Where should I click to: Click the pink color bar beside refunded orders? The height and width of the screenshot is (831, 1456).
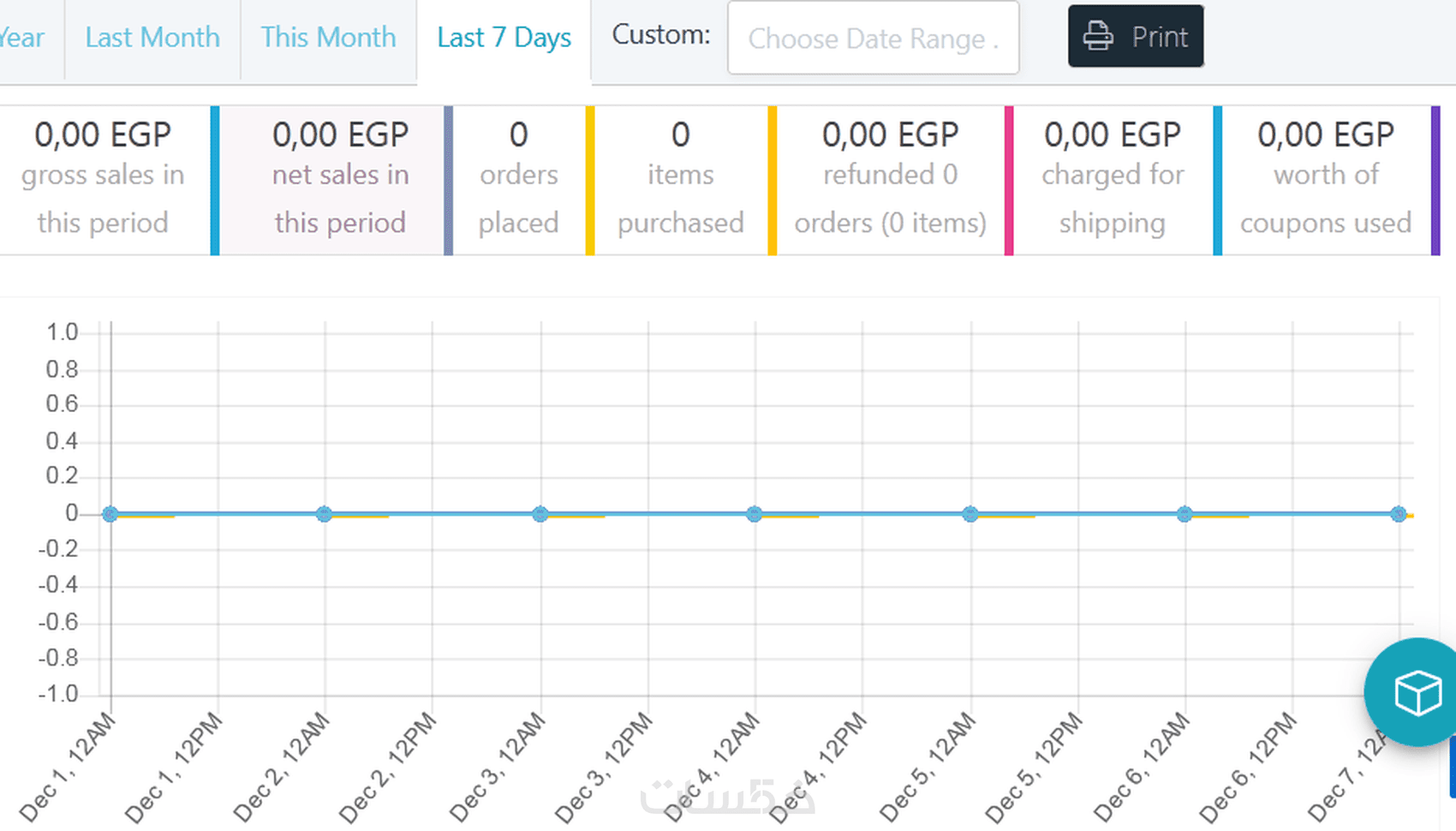[1009, 180]
